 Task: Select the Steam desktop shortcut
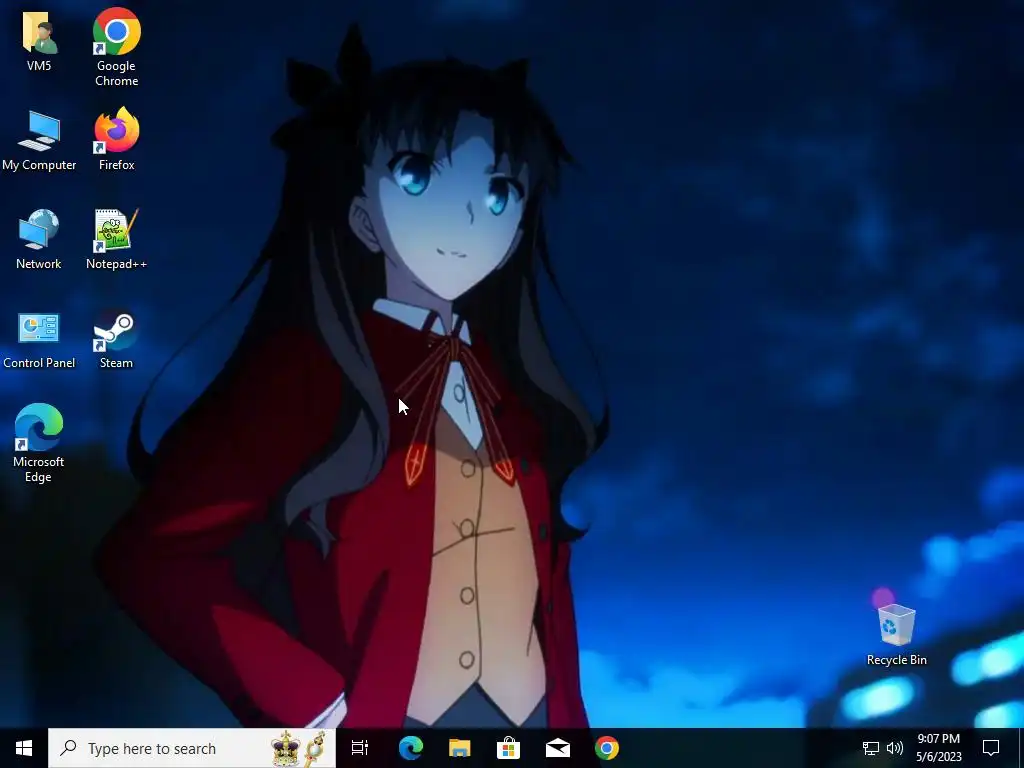click(x=116, y=340)
